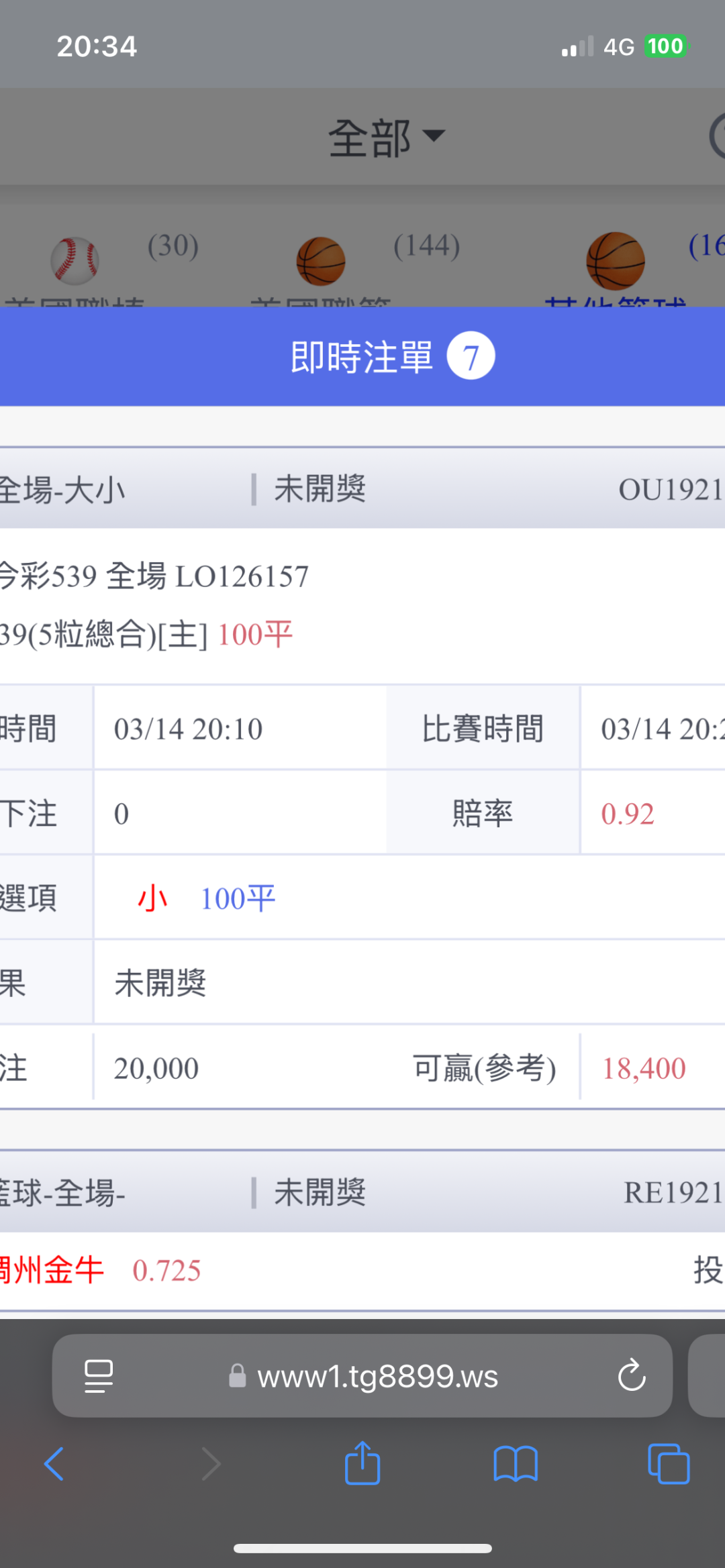Select the 全場-大小 bet header
725x1568 pixels.
[x=64, y=490]
